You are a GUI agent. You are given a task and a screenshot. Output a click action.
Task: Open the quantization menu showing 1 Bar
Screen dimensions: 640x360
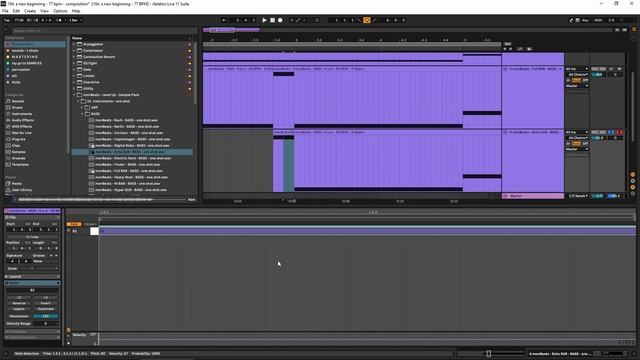tap(75, 20)
